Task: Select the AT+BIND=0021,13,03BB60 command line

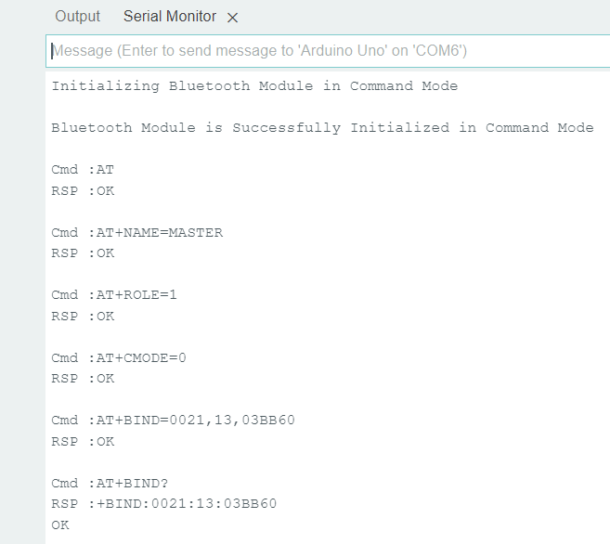Action: [173, 420]
